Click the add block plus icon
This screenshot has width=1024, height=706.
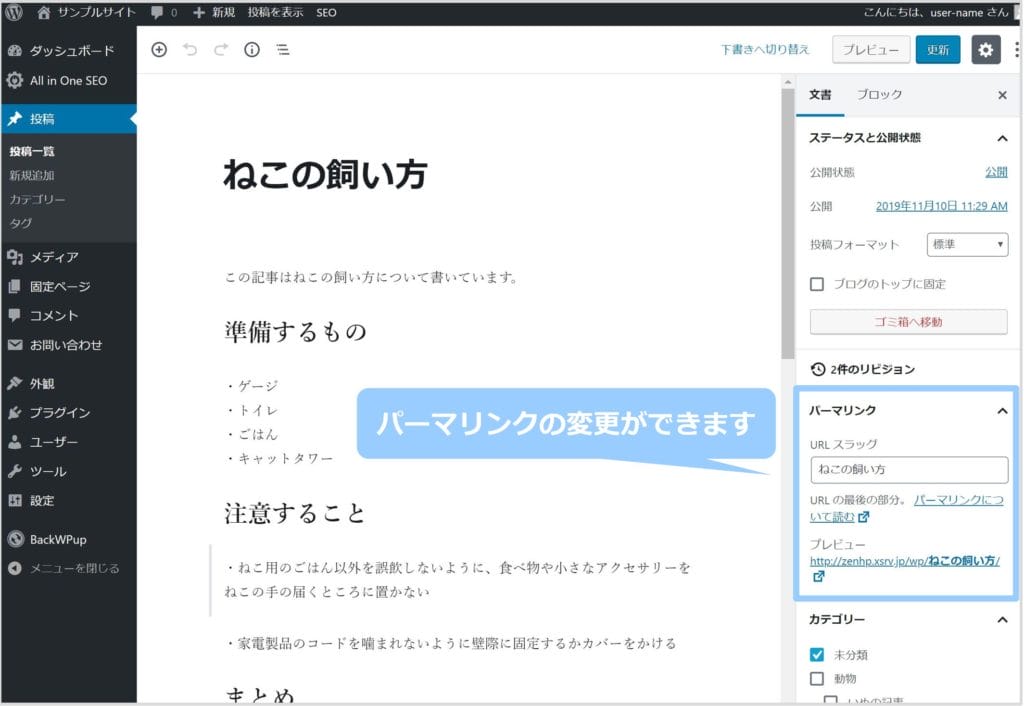click(x=159, y=50)
